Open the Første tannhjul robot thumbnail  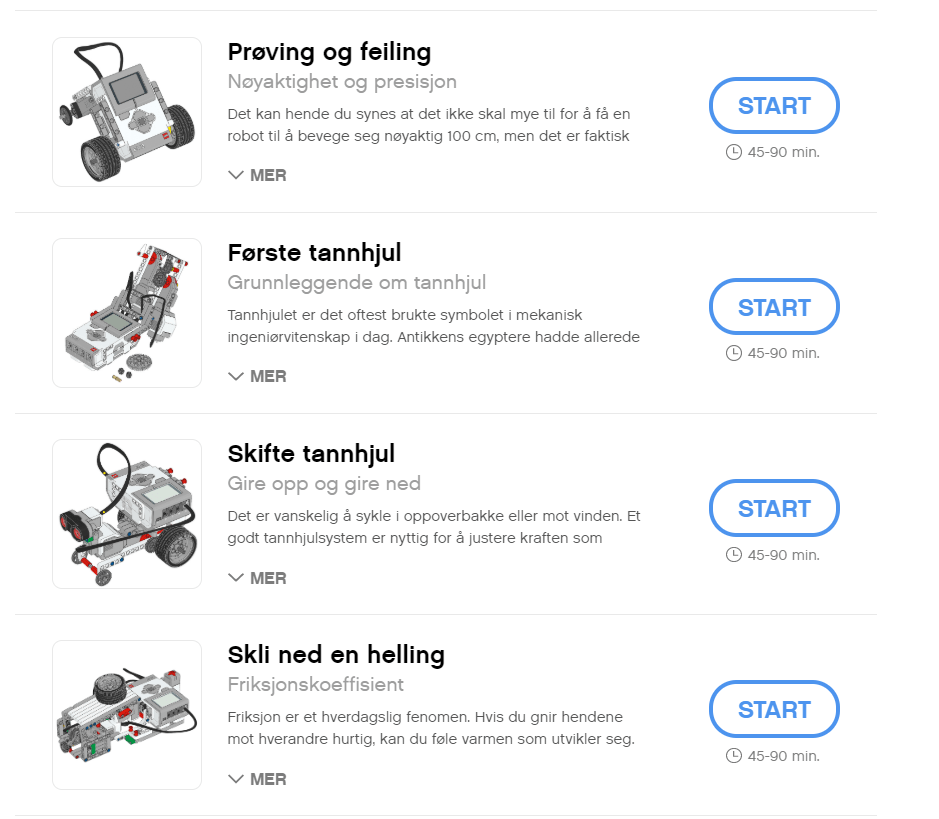127,313
